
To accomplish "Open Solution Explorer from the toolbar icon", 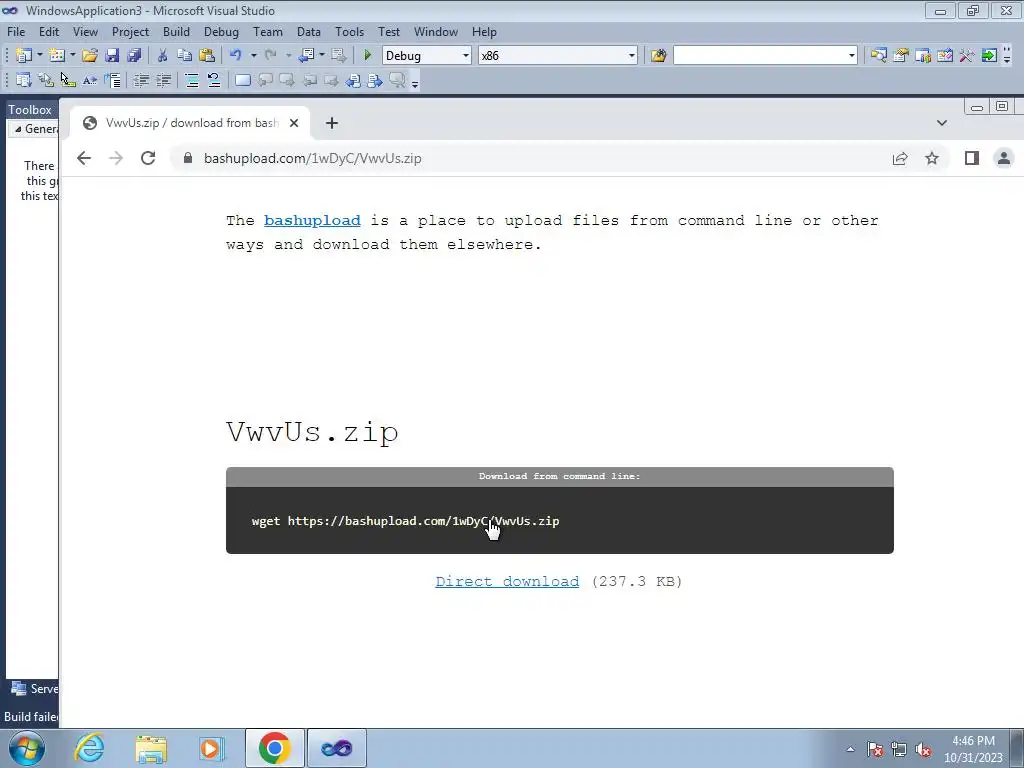I will click(879, 56).
